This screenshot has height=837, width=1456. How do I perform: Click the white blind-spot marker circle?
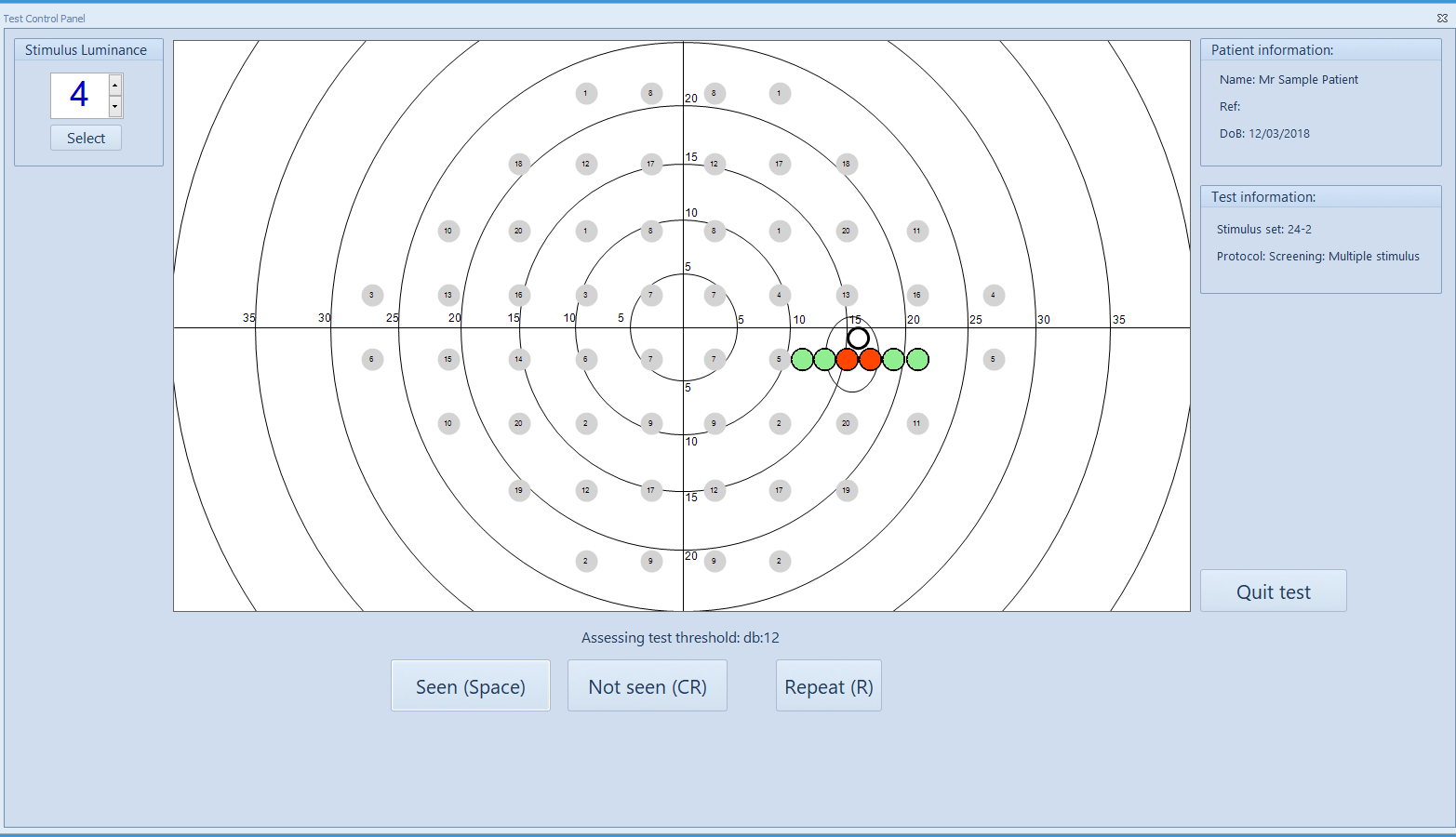click(858, 338)
